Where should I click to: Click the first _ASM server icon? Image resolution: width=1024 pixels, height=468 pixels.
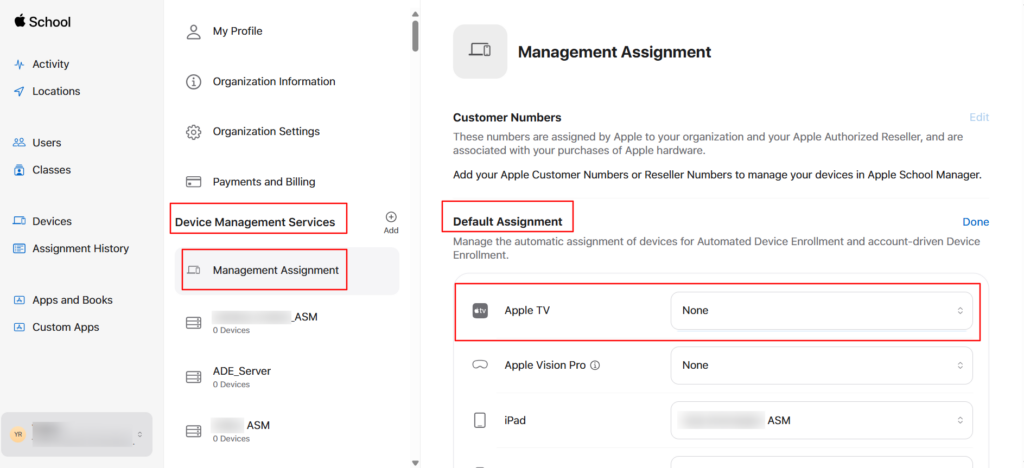click(193, 323)
